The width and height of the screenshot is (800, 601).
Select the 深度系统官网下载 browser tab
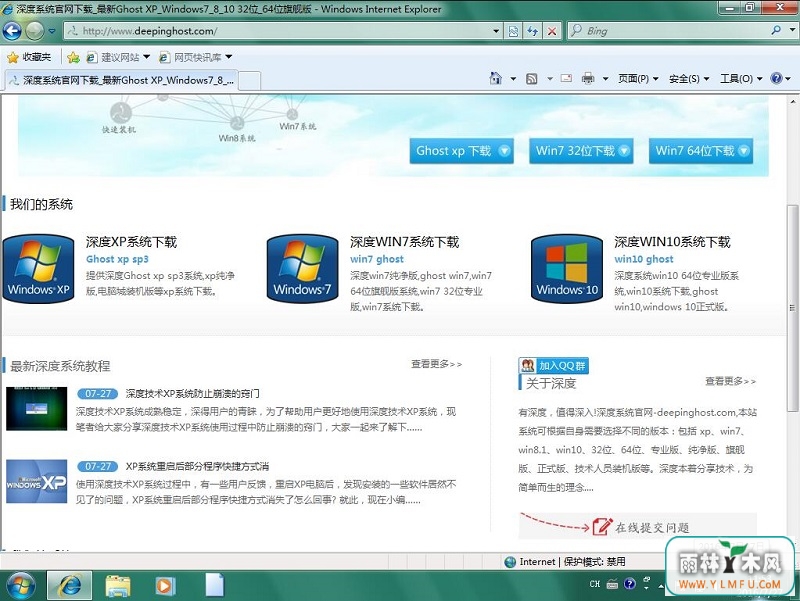click(x=121, y=80)
